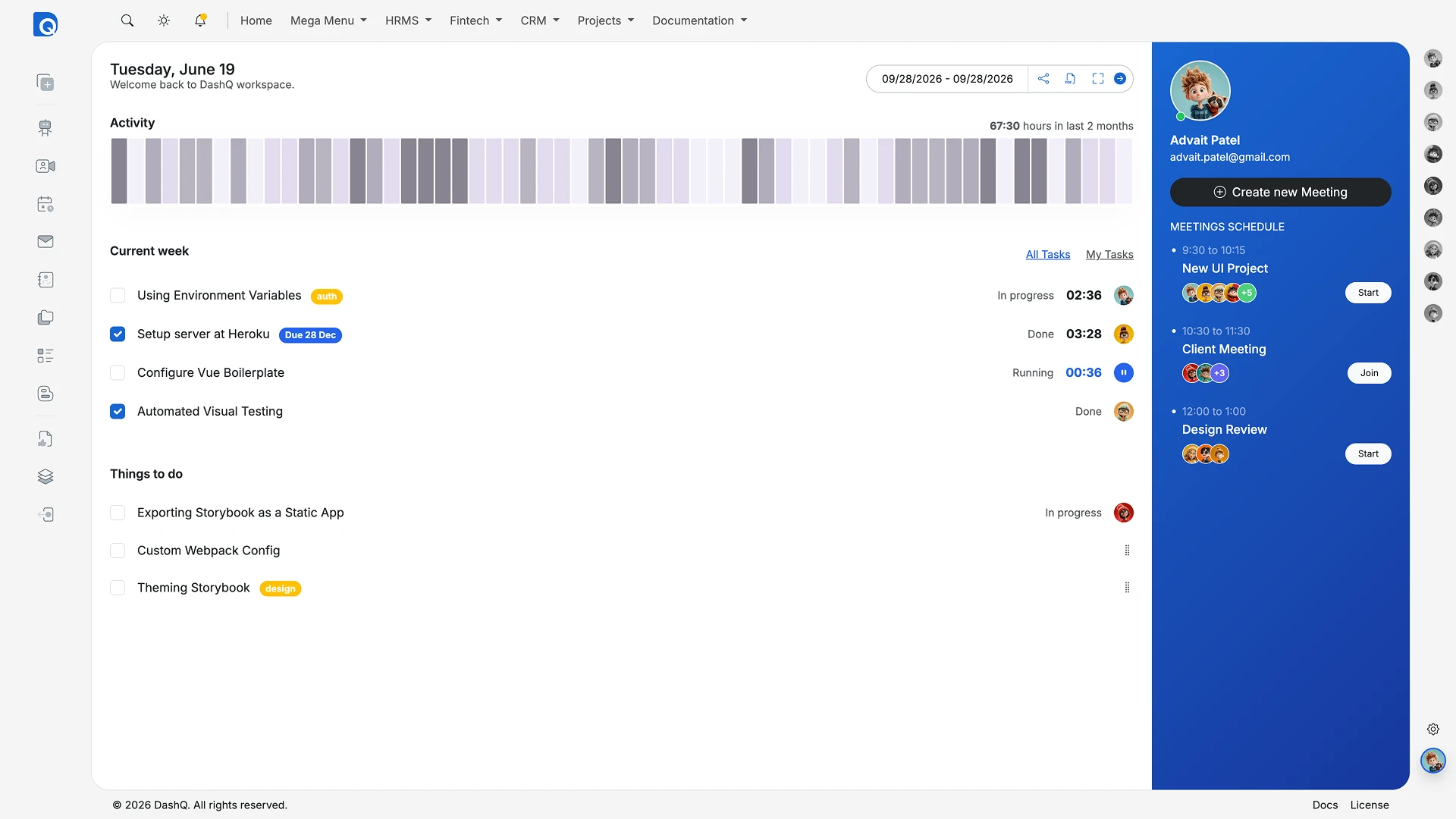Open the mail icon in left sidebar
Image resolution: width=1456 pixels, height=819 pixels.
[x=45, y=242]
